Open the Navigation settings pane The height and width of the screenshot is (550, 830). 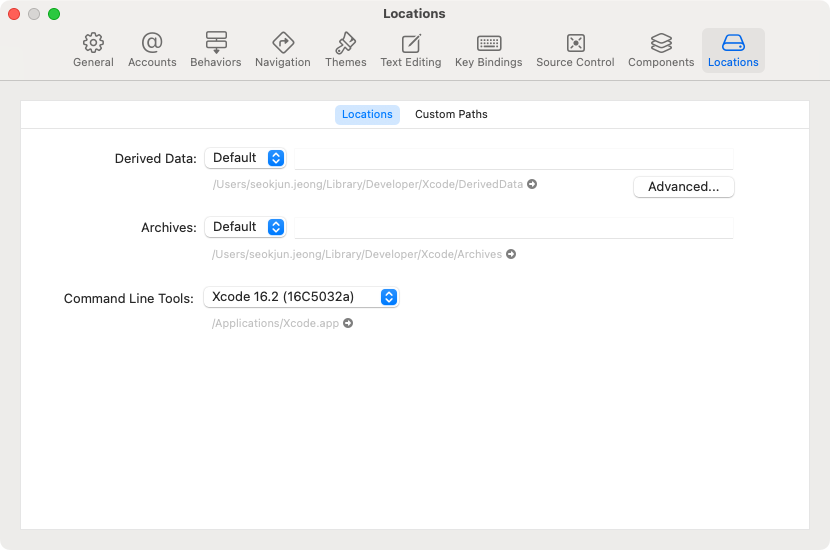coord(283,50)
